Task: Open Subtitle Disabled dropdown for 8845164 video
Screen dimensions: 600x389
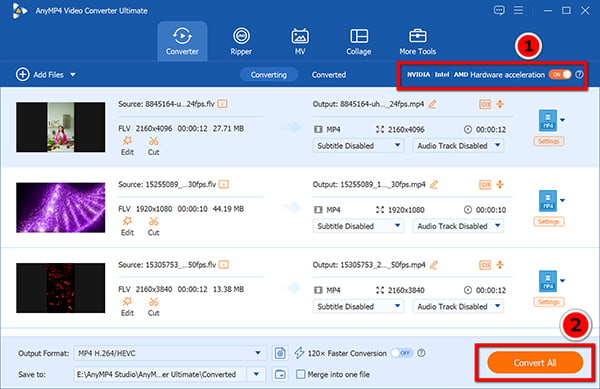Action: pyautogui.click(x=358, y=146)
